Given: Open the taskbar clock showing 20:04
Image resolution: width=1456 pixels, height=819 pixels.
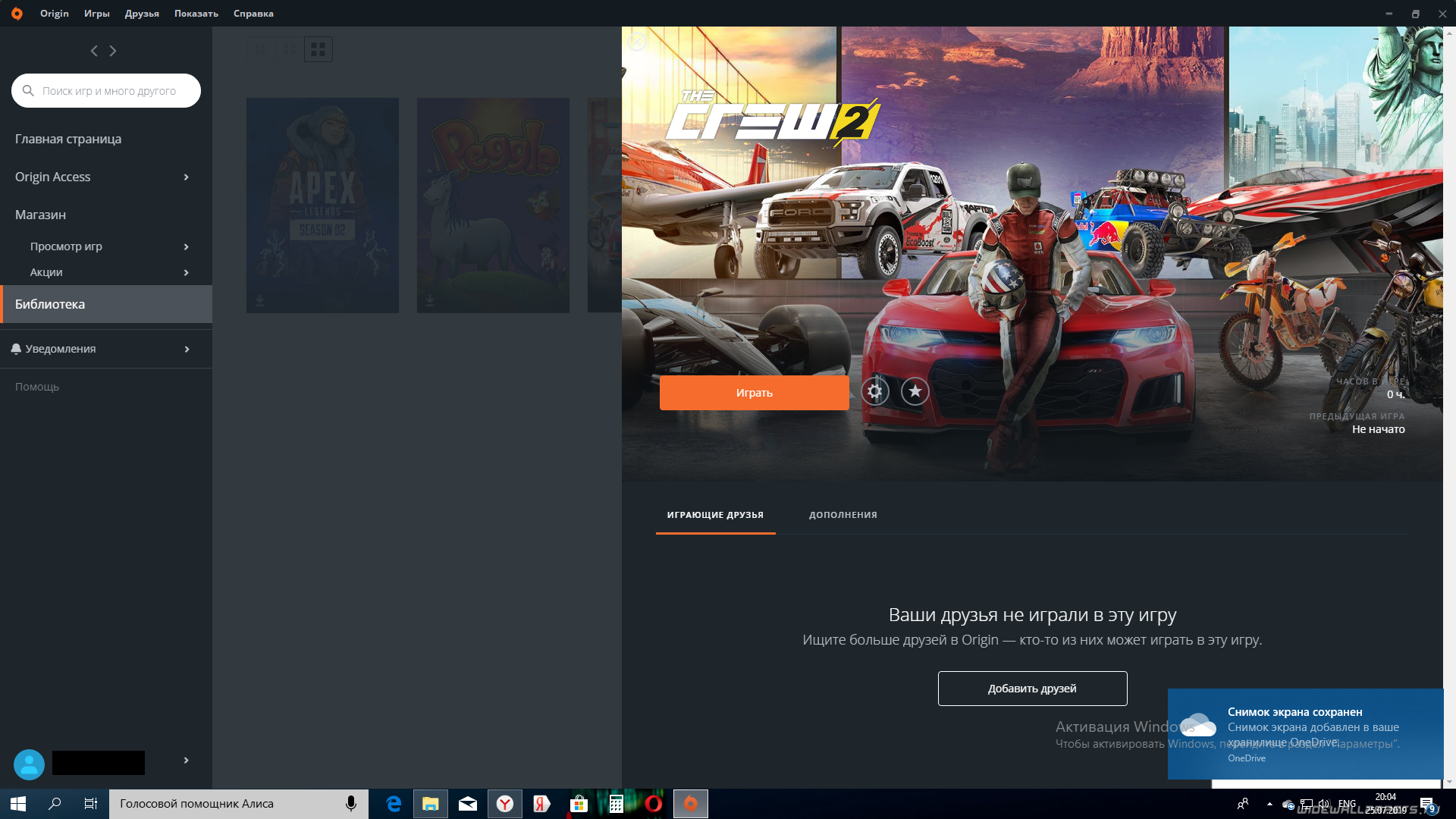Looking at the screenshot, I should (x=1385, y=804).
